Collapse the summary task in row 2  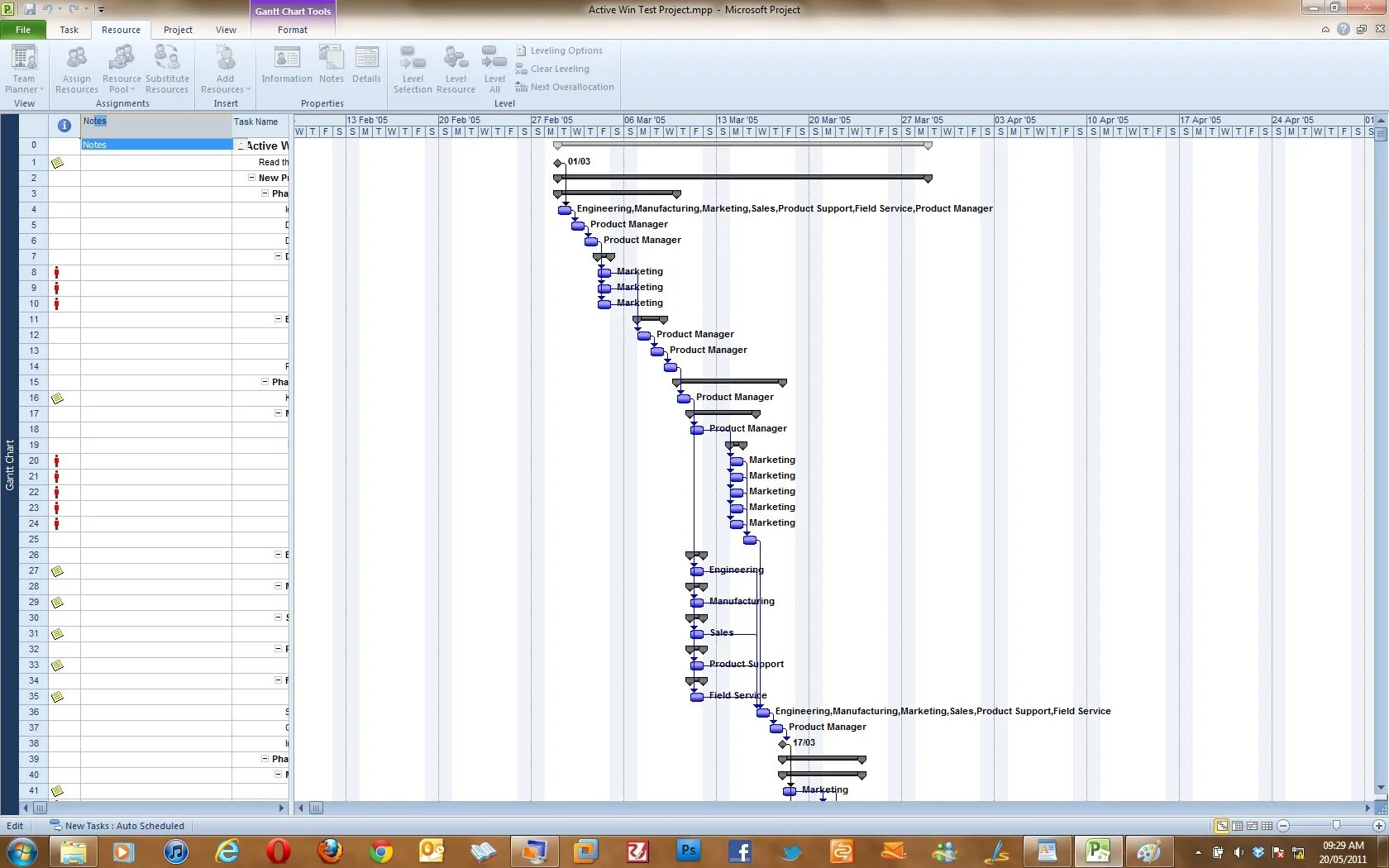pyautogui.click(x=251, y=178)
